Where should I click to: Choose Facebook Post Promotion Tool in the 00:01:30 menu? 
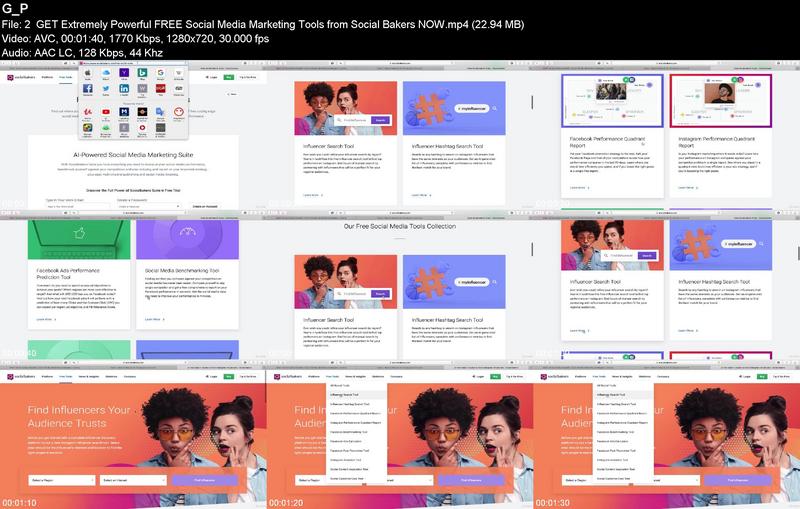coord(616,450)
